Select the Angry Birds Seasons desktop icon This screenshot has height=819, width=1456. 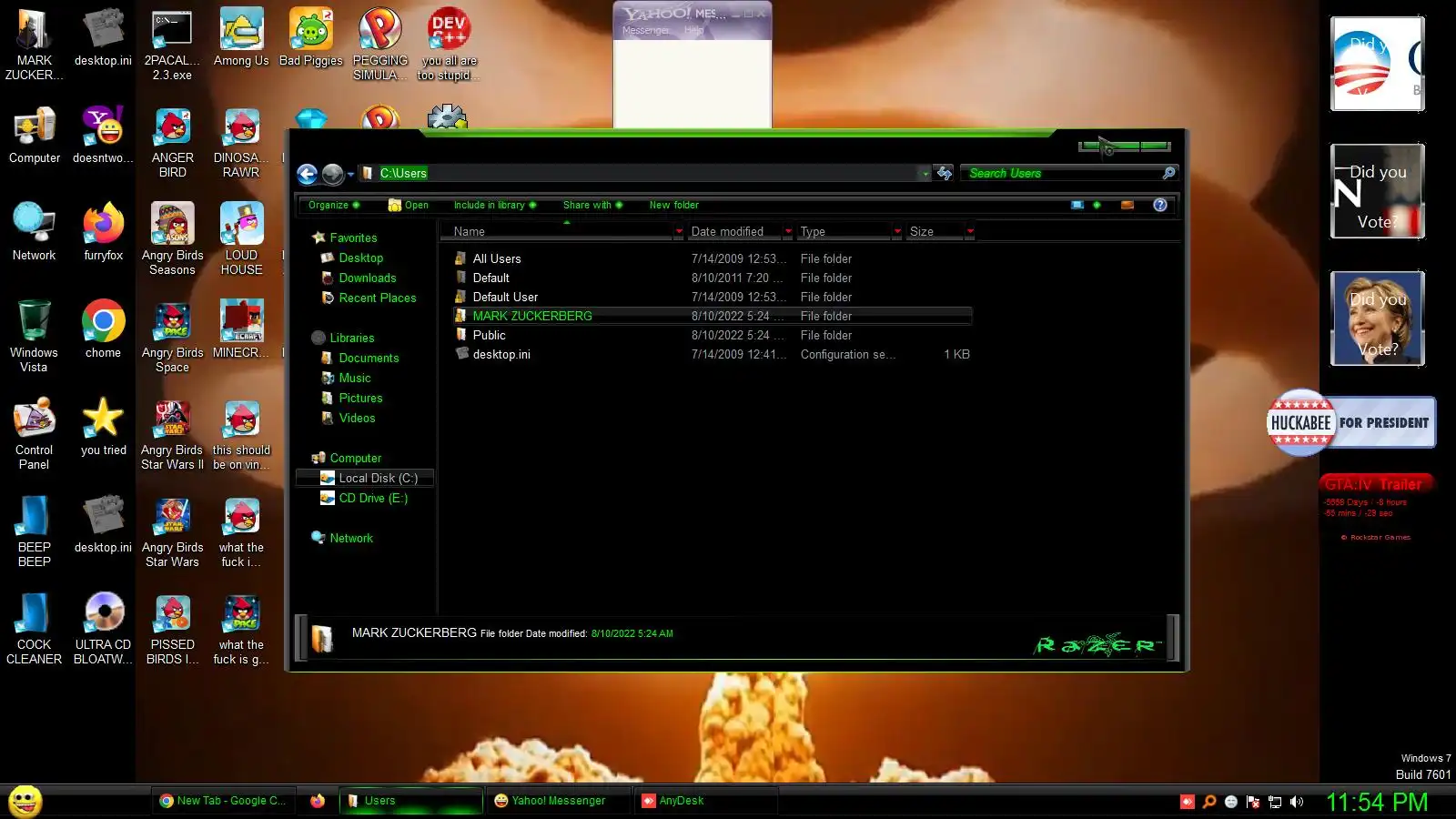click(x=172, y=239)
